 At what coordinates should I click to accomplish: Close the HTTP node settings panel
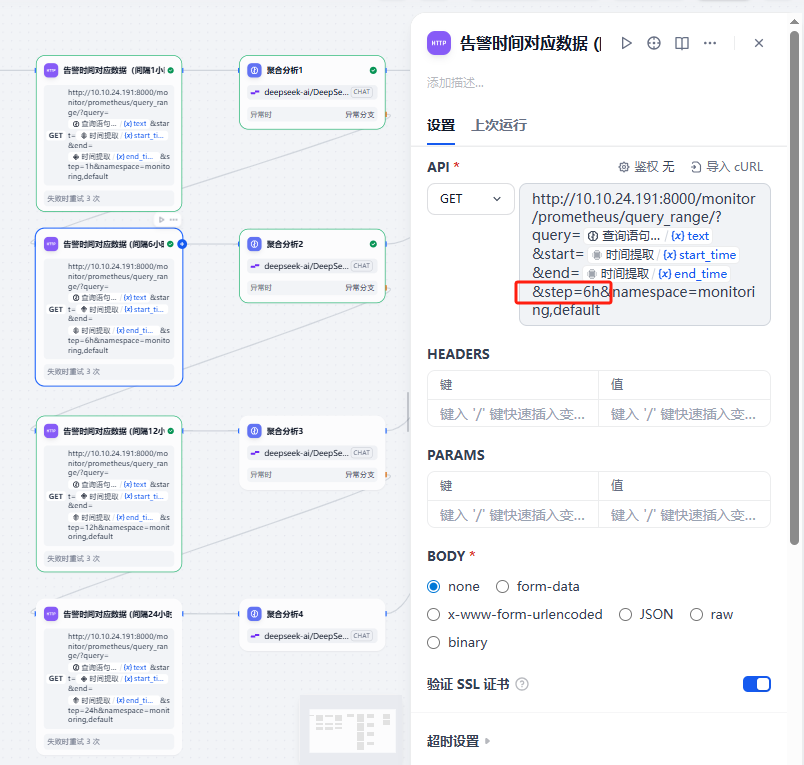759,43
